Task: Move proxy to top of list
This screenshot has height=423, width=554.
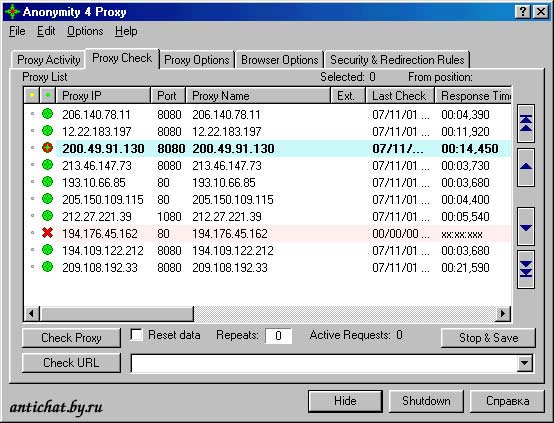Action: 526,123
